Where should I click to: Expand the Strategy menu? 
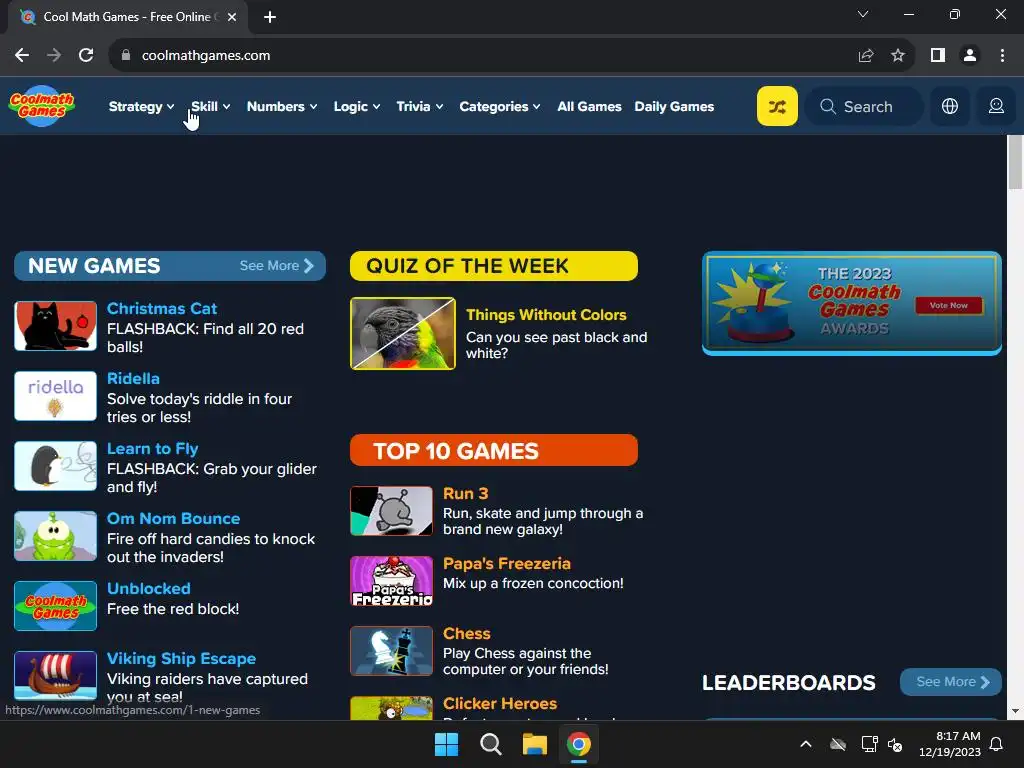[x=141, y=106]
